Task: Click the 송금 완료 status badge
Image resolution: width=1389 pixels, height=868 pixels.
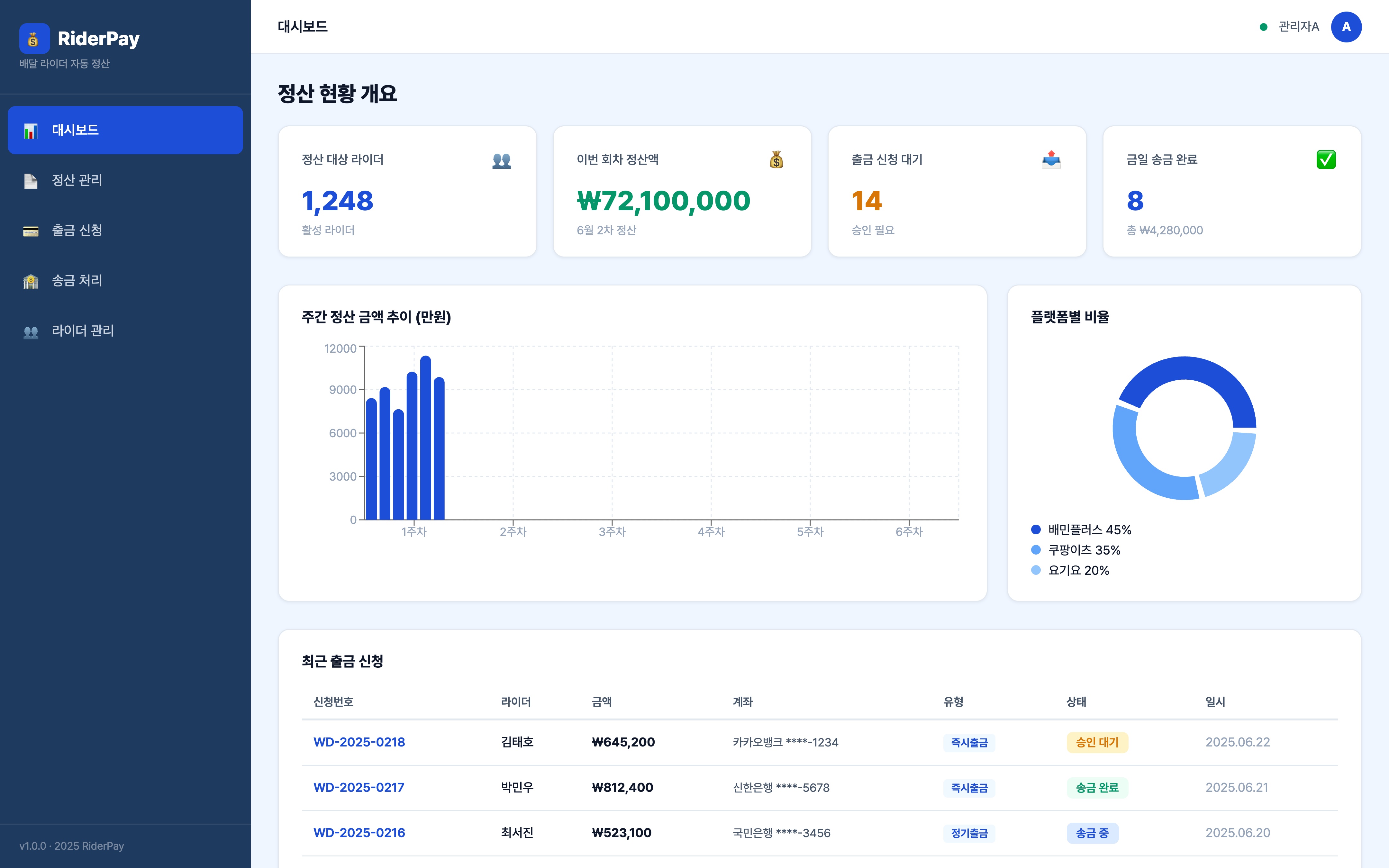Action: click(x=1097, y=788)
